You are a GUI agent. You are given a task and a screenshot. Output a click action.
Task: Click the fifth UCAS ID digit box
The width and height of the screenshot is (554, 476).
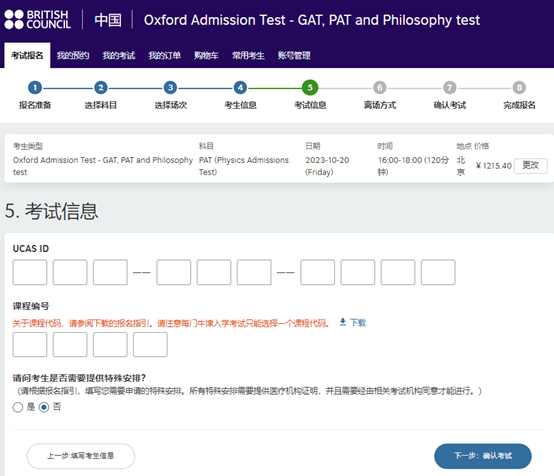pos(214,272)
